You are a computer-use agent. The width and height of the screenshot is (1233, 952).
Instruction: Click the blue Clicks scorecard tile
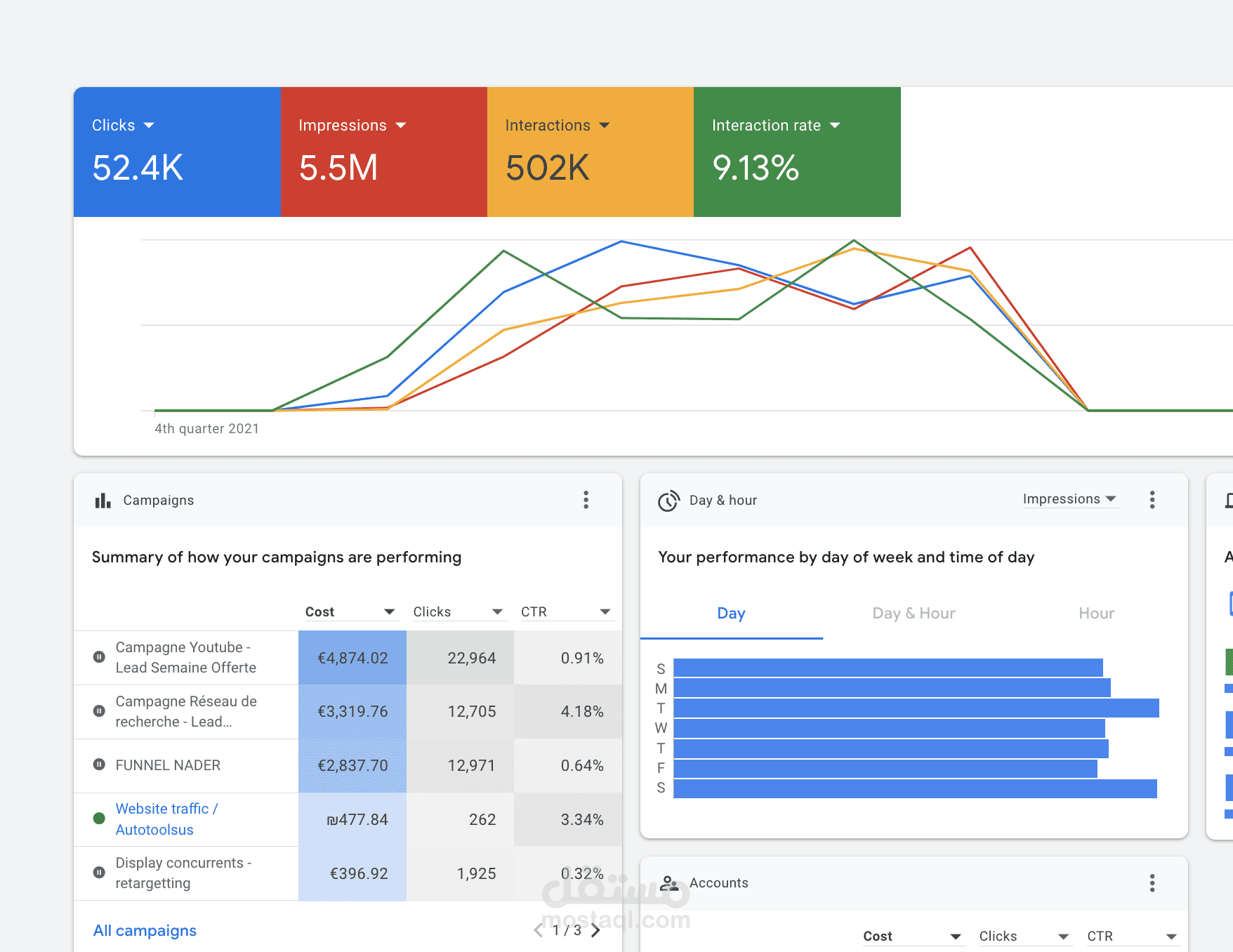click(177, 152)
